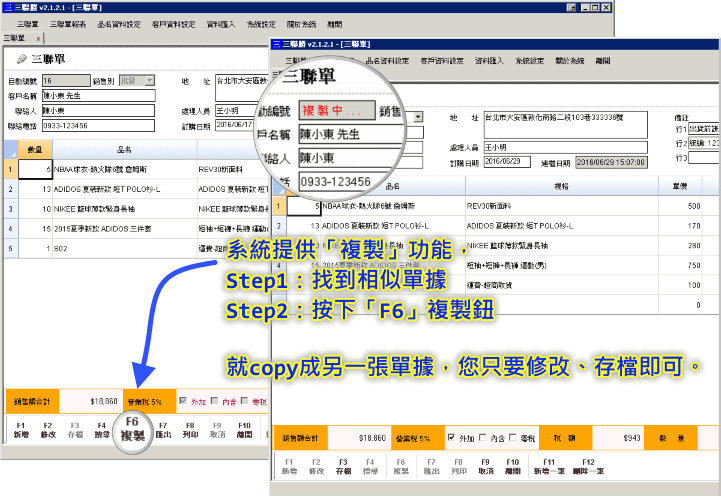Click the app icon in front window title bar

point(276,44)
